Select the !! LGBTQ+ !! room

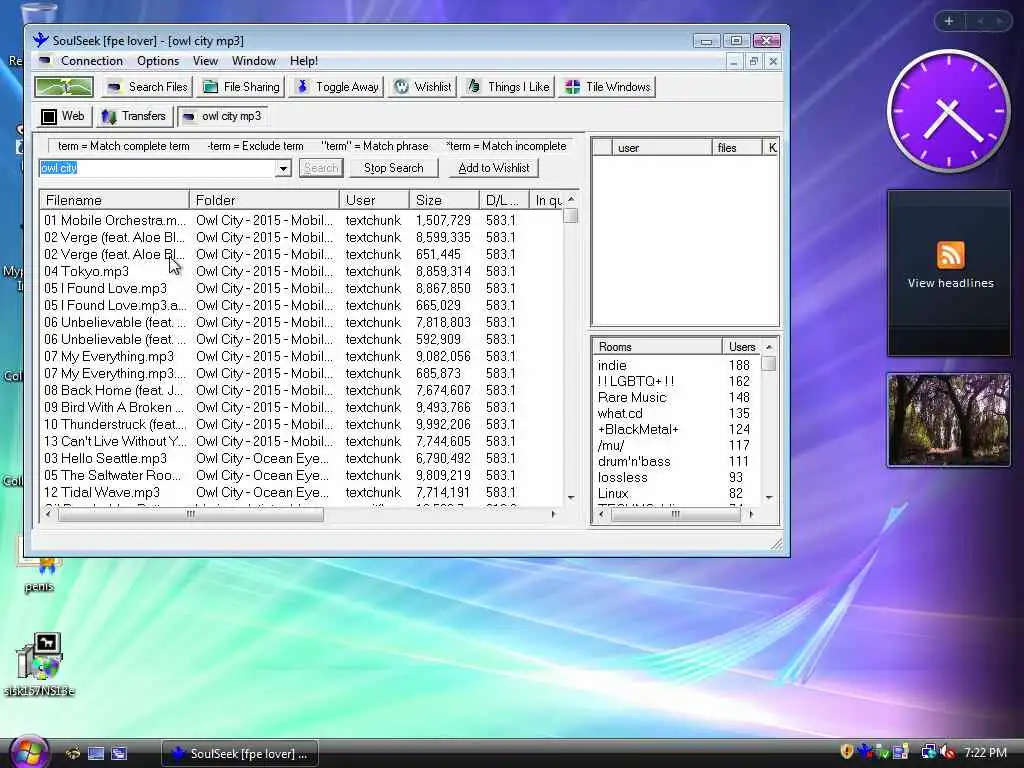pyautogui.click(x=635, y=381)
